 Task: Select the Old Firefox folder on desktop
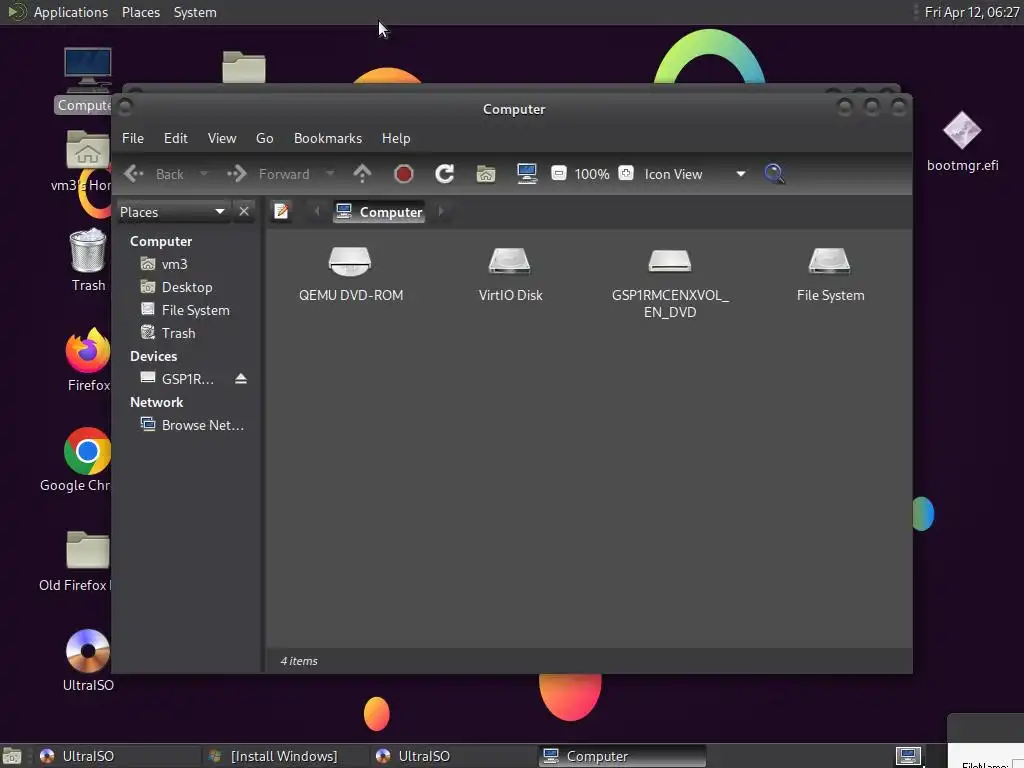pyautogui.click(x=76, y=560)
